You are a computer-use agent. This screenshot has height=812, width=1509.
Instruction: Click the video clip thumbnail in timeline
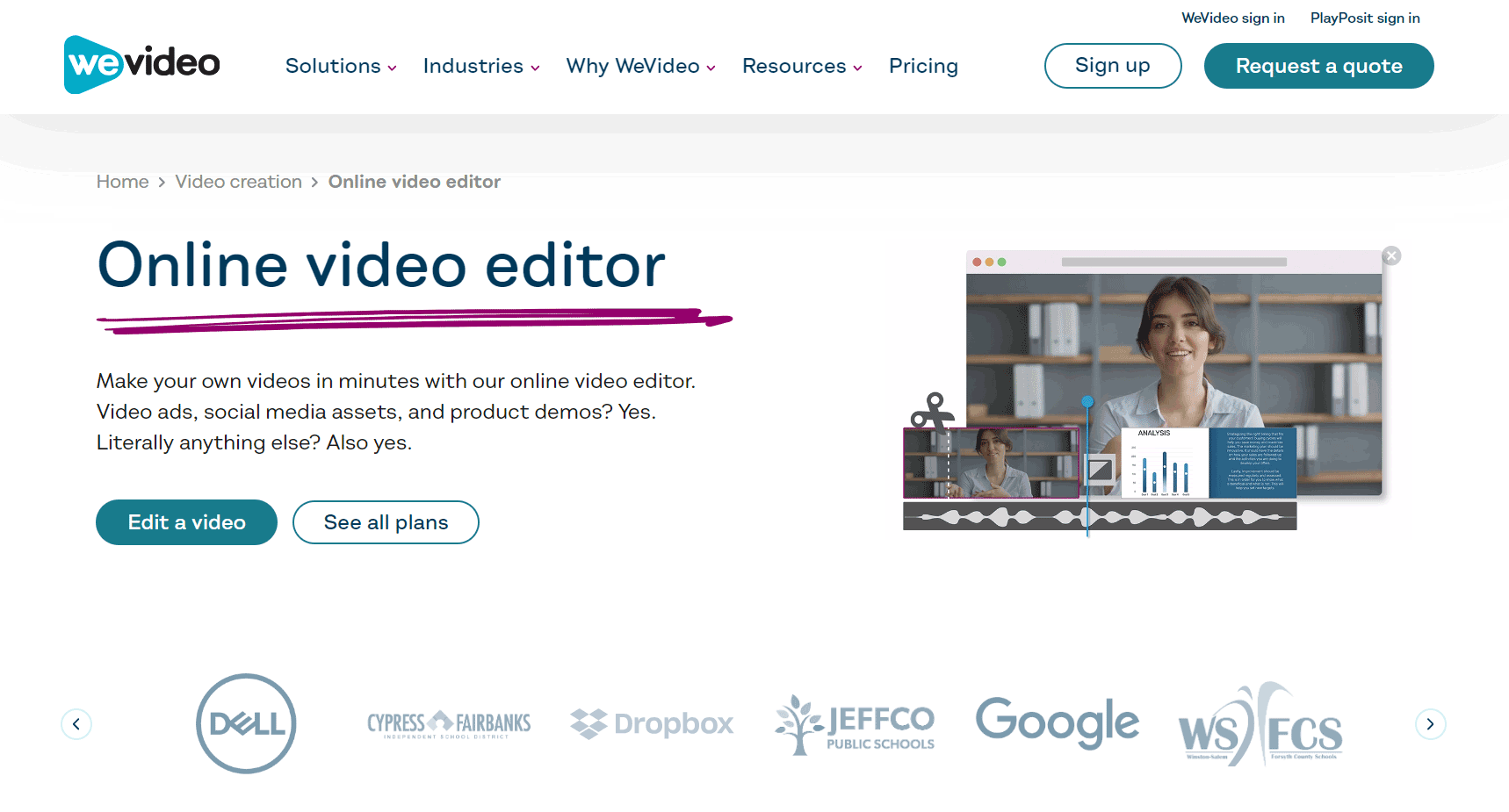tap(991, 463)
